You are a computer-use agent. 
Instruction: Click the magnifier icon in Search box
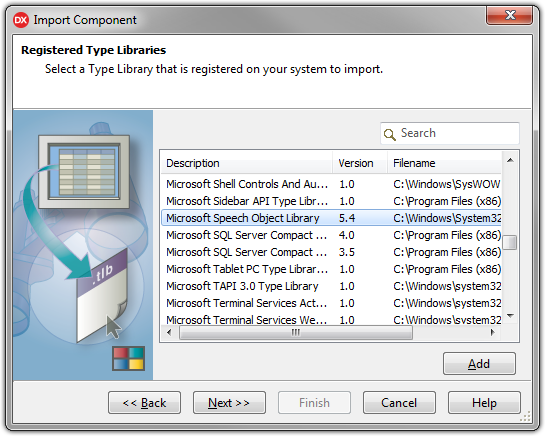[389, 134]
